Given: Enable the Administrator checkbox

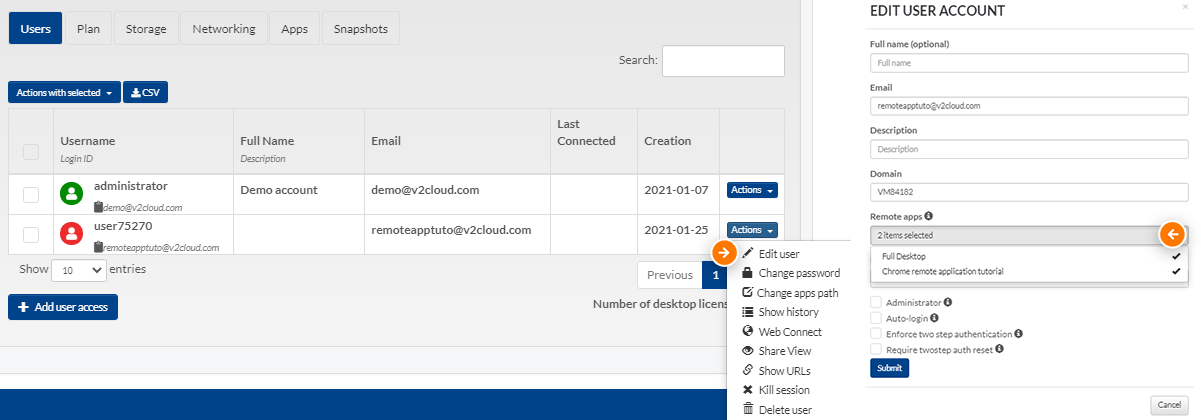Looking at the screenshot, I should tap(876, 302).
